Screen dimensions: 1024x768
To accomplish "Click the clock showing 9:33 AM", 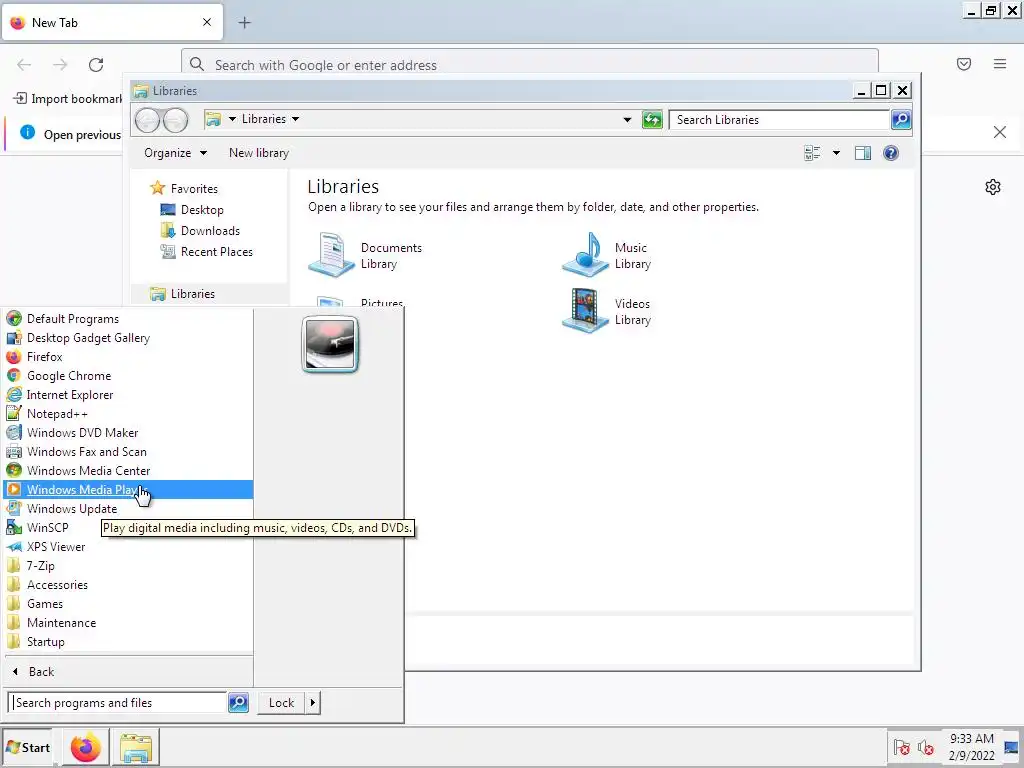I will coord(972,747).
